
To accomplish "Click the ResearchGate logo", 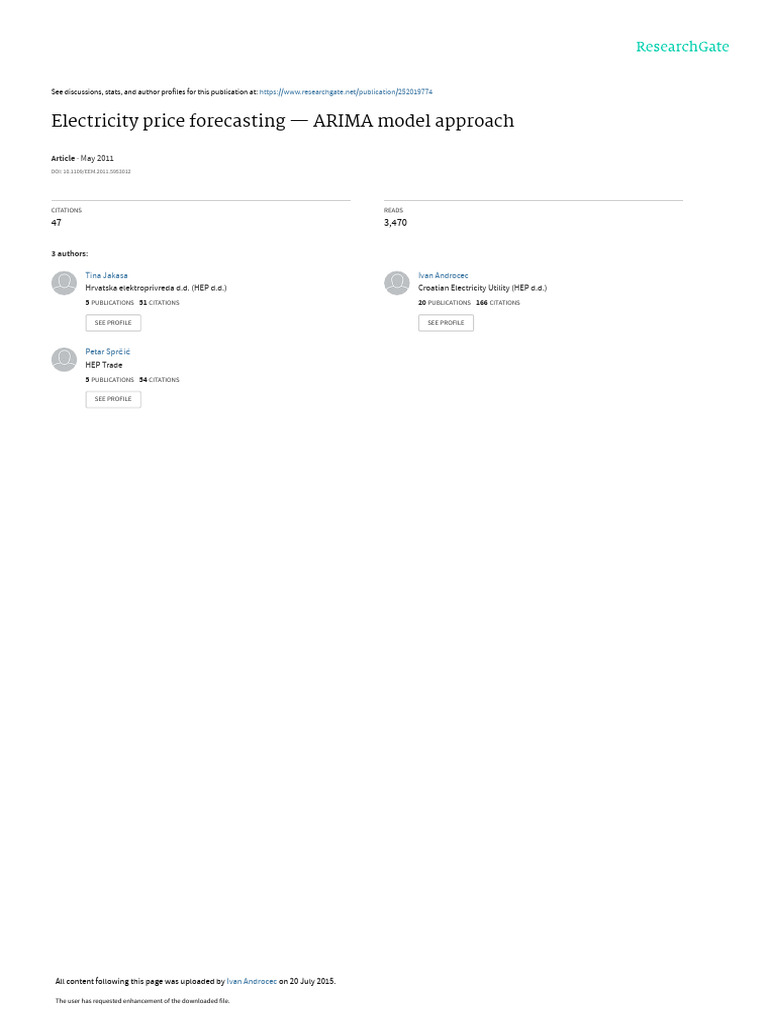I will (682, 47).
